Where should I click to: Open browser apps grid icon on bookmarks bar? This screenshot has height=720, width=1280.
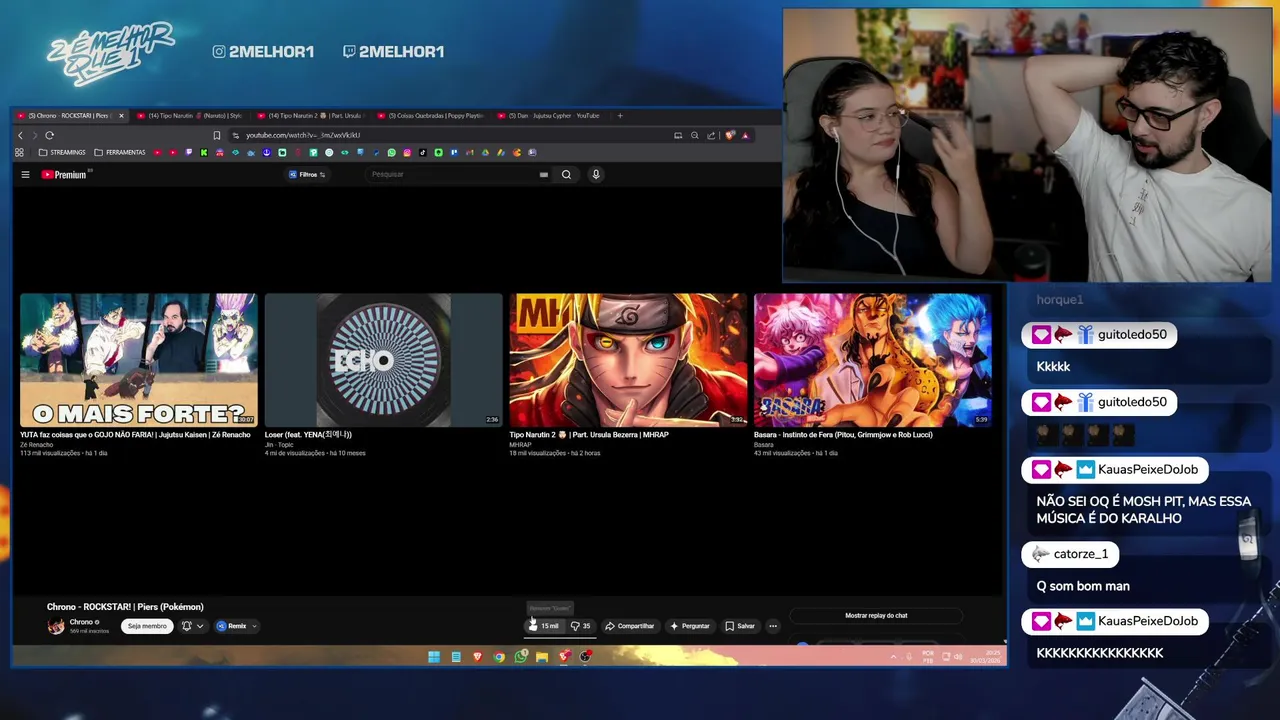(19, 152)
